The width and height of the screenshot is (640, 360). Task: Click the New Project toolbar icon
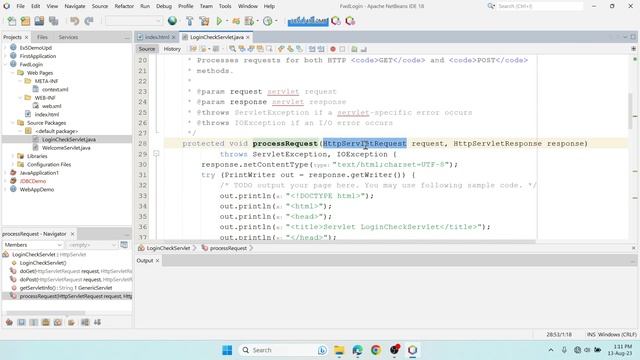click(x=25, y=21)
